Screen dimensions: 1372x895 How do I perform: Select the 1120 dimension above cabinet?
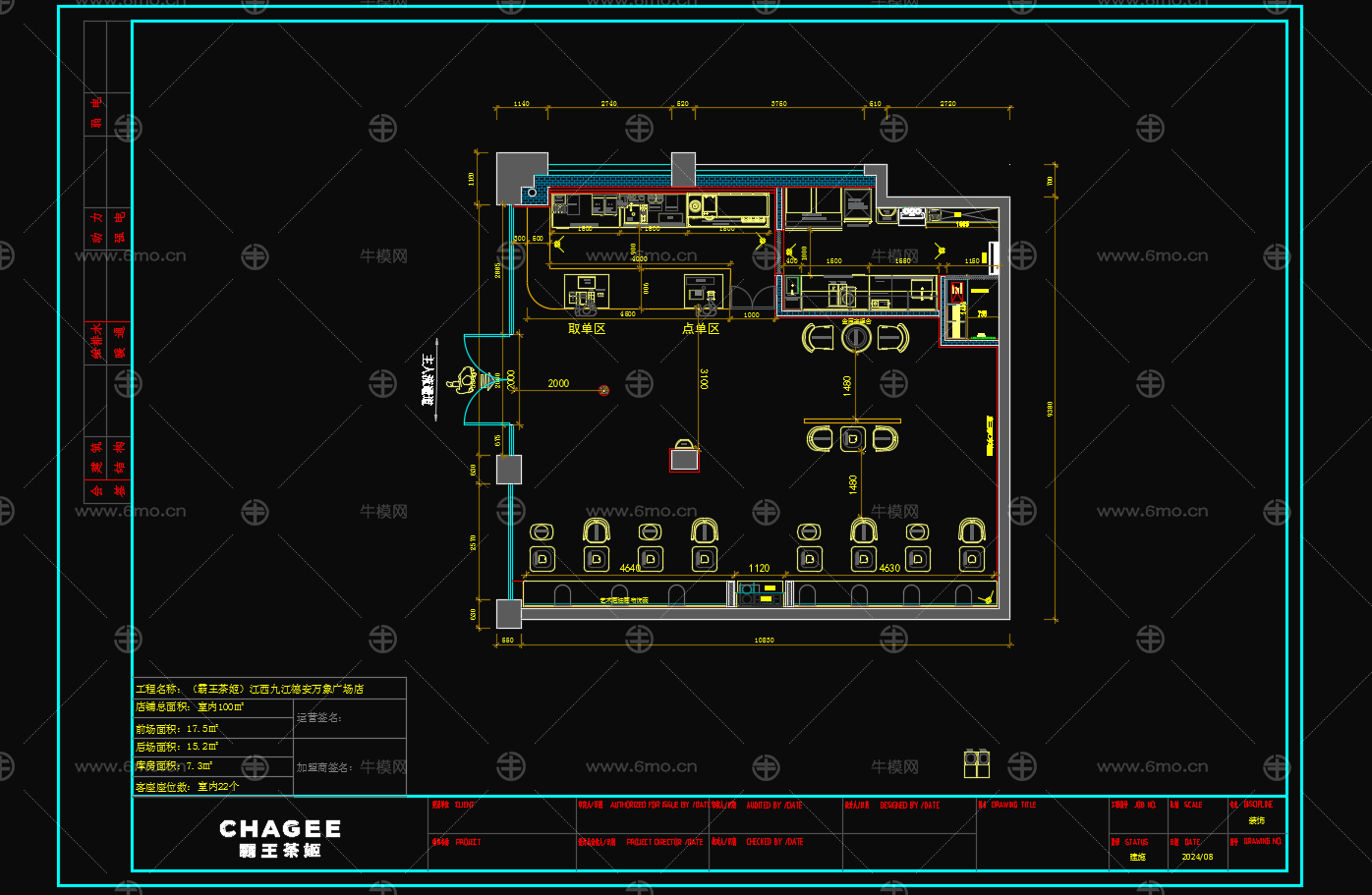click(x=759, y=568)
